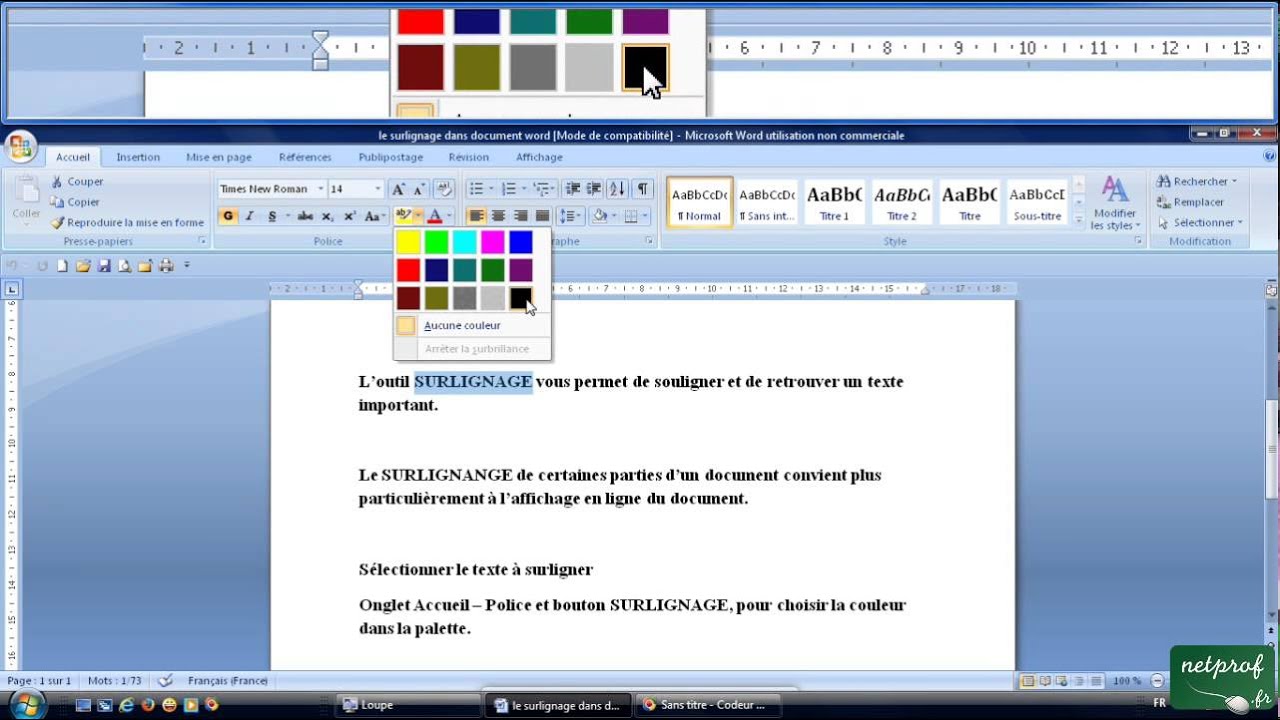Viewport: 1280px width, 720px height.
Task: Click the Couper (cut) command
Action: [x=77, y=182]
